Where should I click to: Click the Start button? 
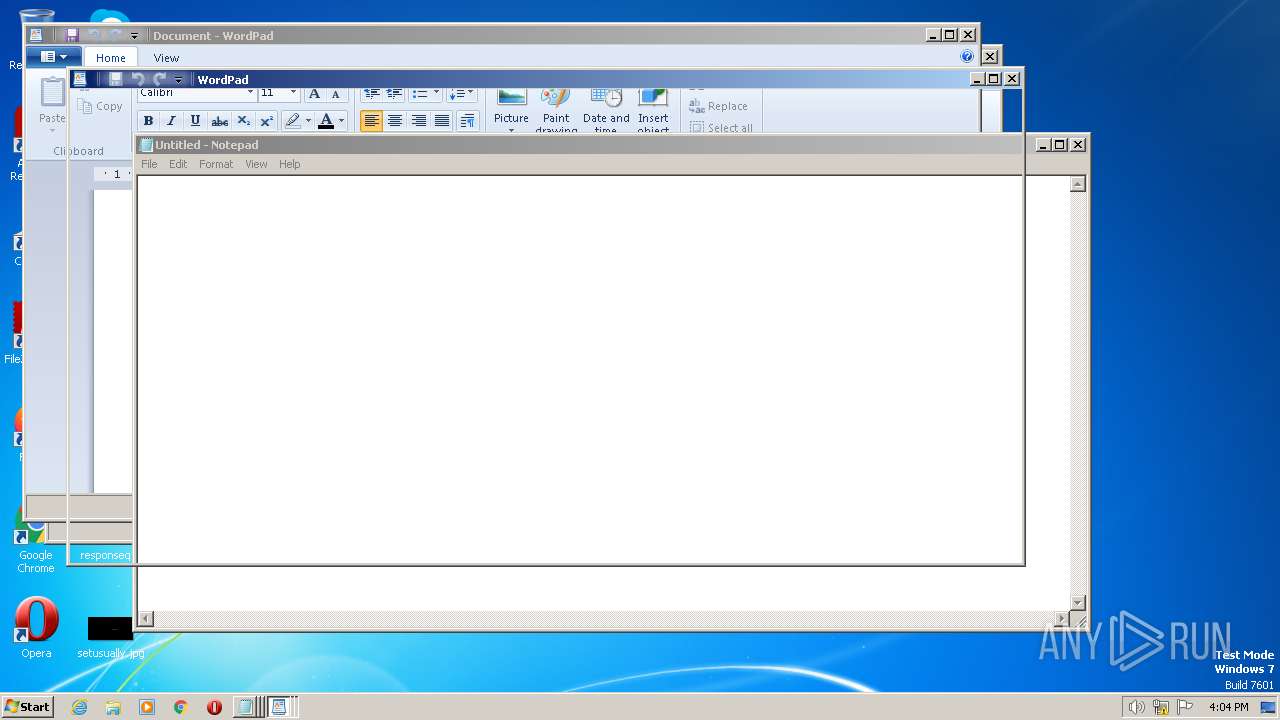point(27,707)
